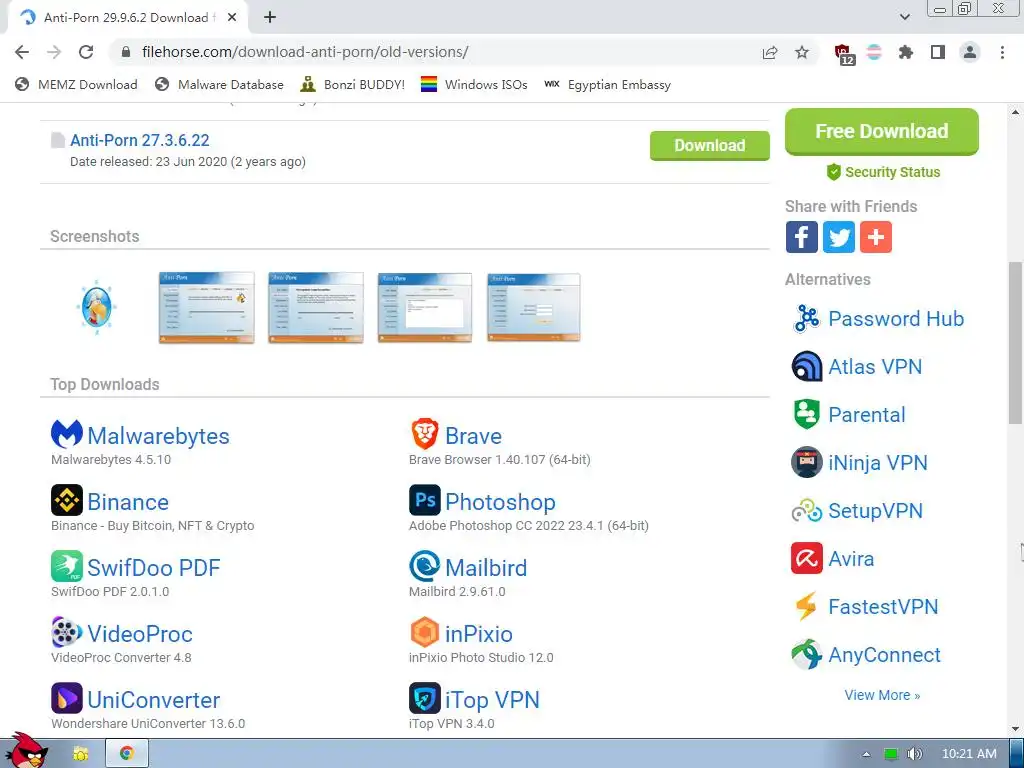
Task: Click the Photoshop Ps icon
Action: (x=424, y=500)
